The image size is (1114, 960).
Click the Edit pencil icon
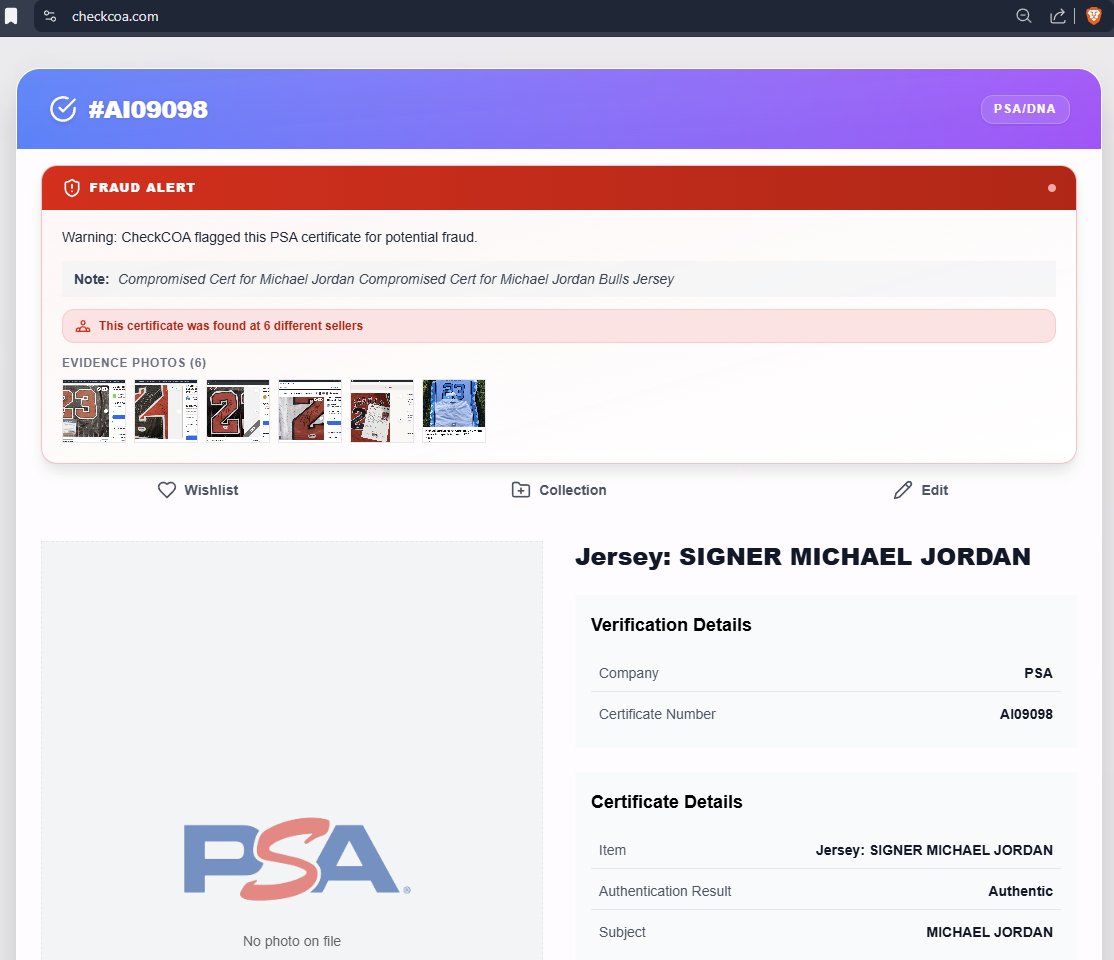[x=903, y=490]
